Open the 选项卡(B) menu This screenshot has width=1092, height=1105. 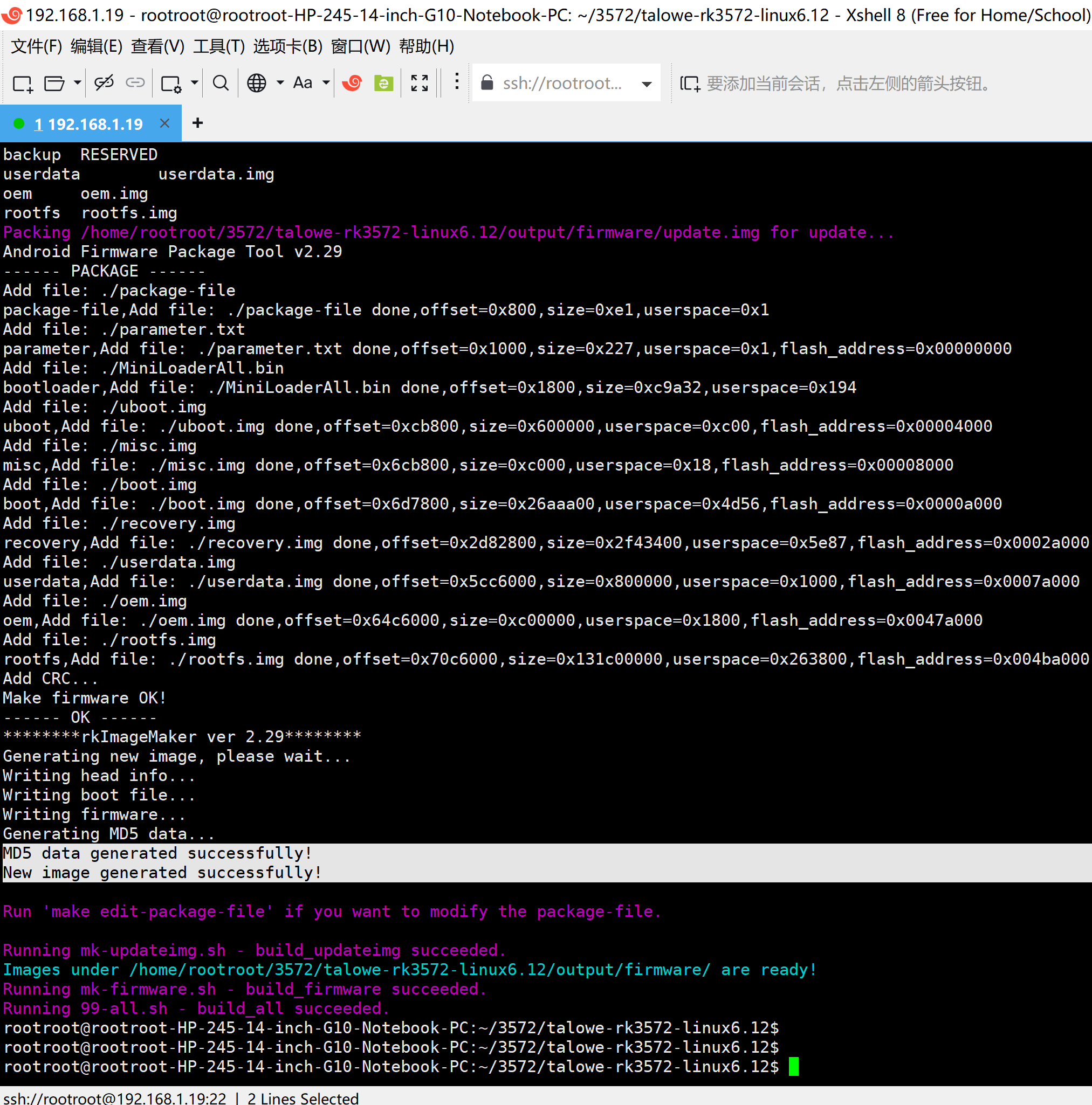click(288, 46)
